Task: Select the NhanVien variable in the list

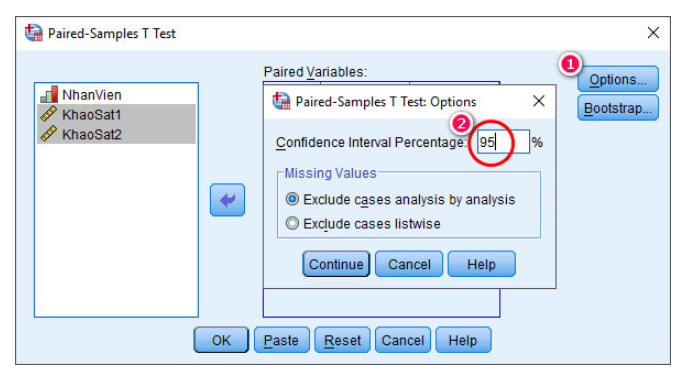Action: point(116,94)
